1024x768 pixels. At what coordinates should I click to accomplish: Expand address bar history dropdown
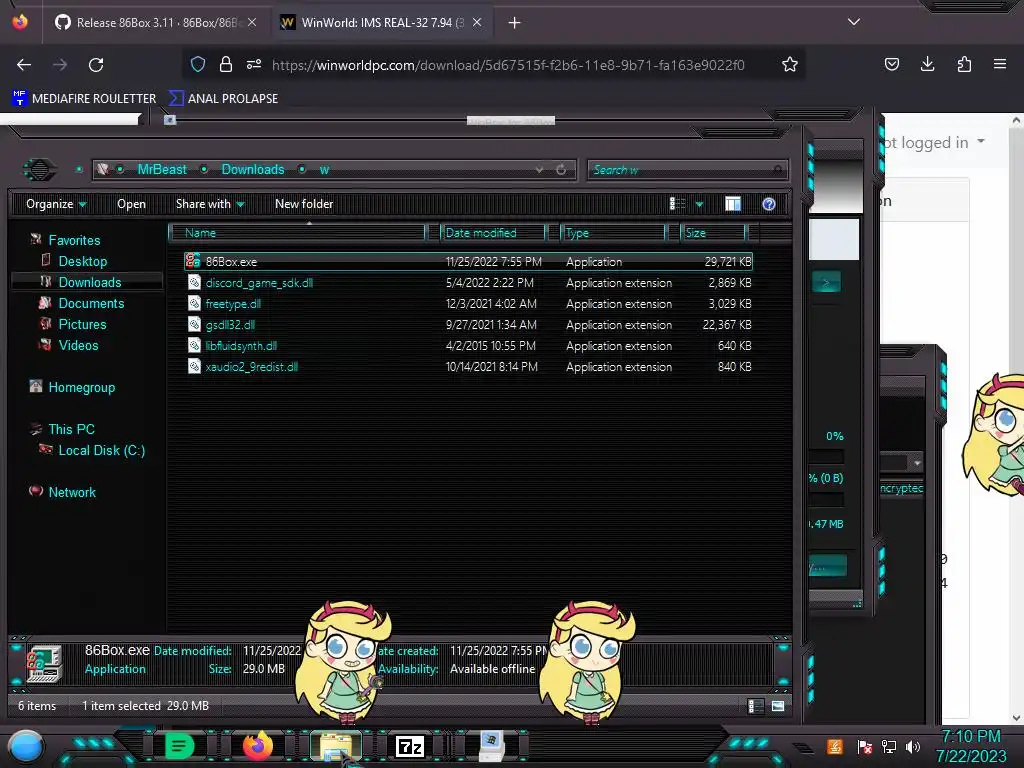coord(539,170)
